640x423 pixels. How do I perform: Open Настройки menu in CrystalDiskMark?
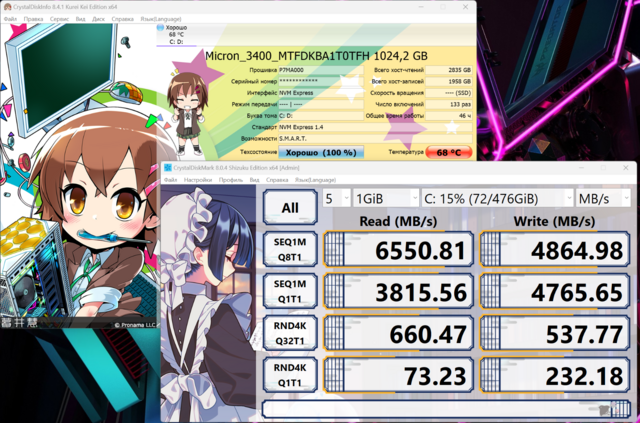[198, 180]
